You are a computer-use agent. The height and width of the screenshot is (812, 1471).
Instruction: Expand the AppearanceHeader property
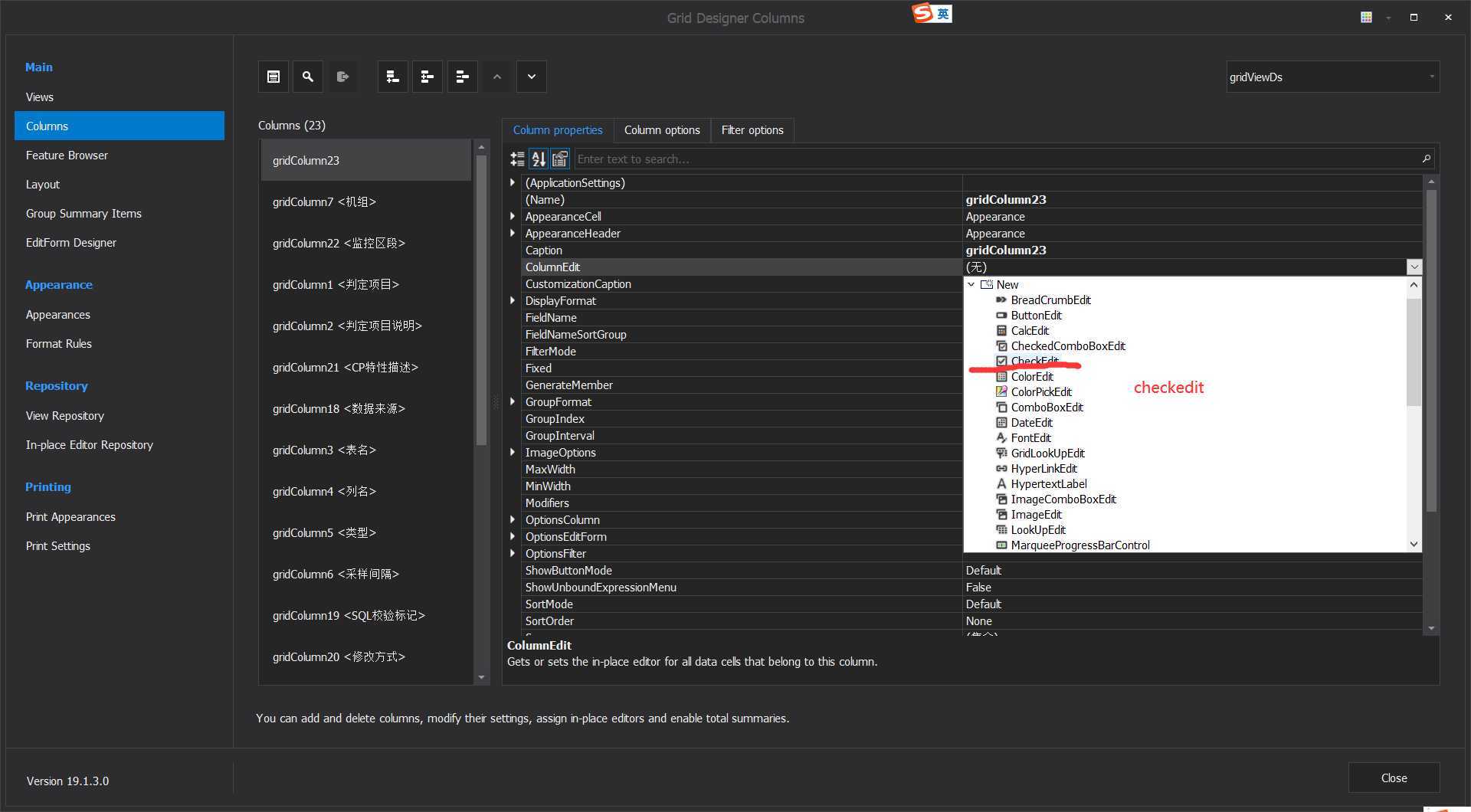(x=513, y=233)
